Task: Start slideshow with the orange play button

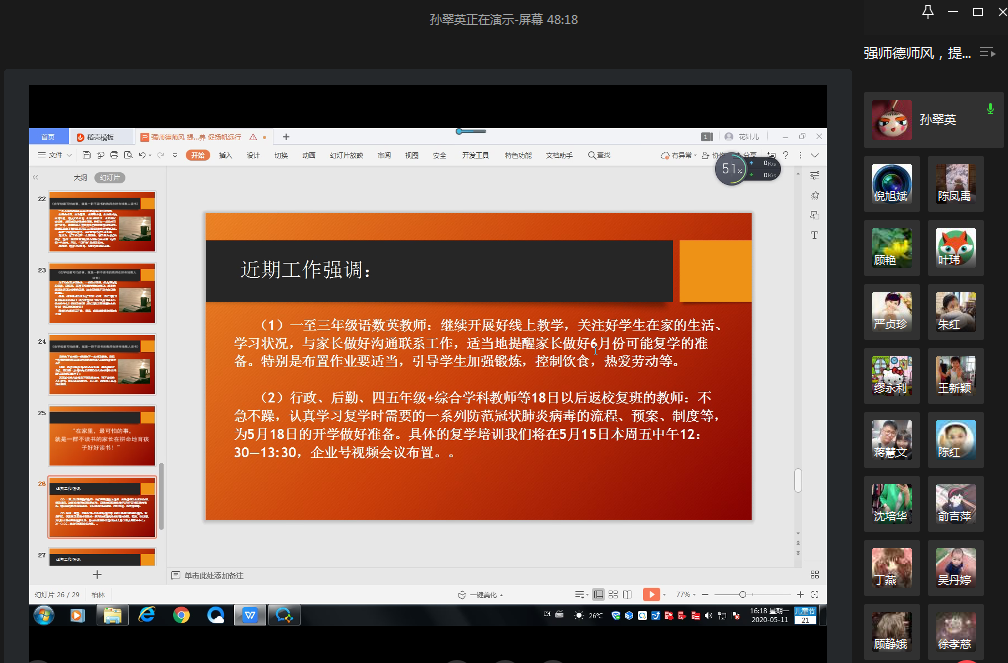Action: point(651,595)
